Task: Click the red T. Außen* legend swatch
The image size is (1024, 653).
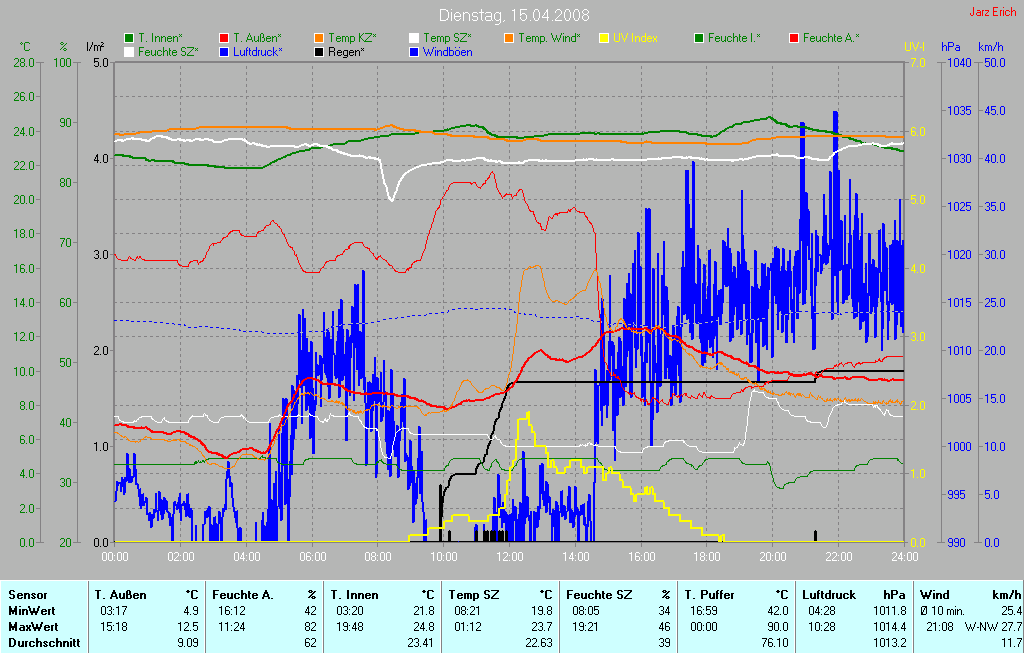Action: click(224, 39)
